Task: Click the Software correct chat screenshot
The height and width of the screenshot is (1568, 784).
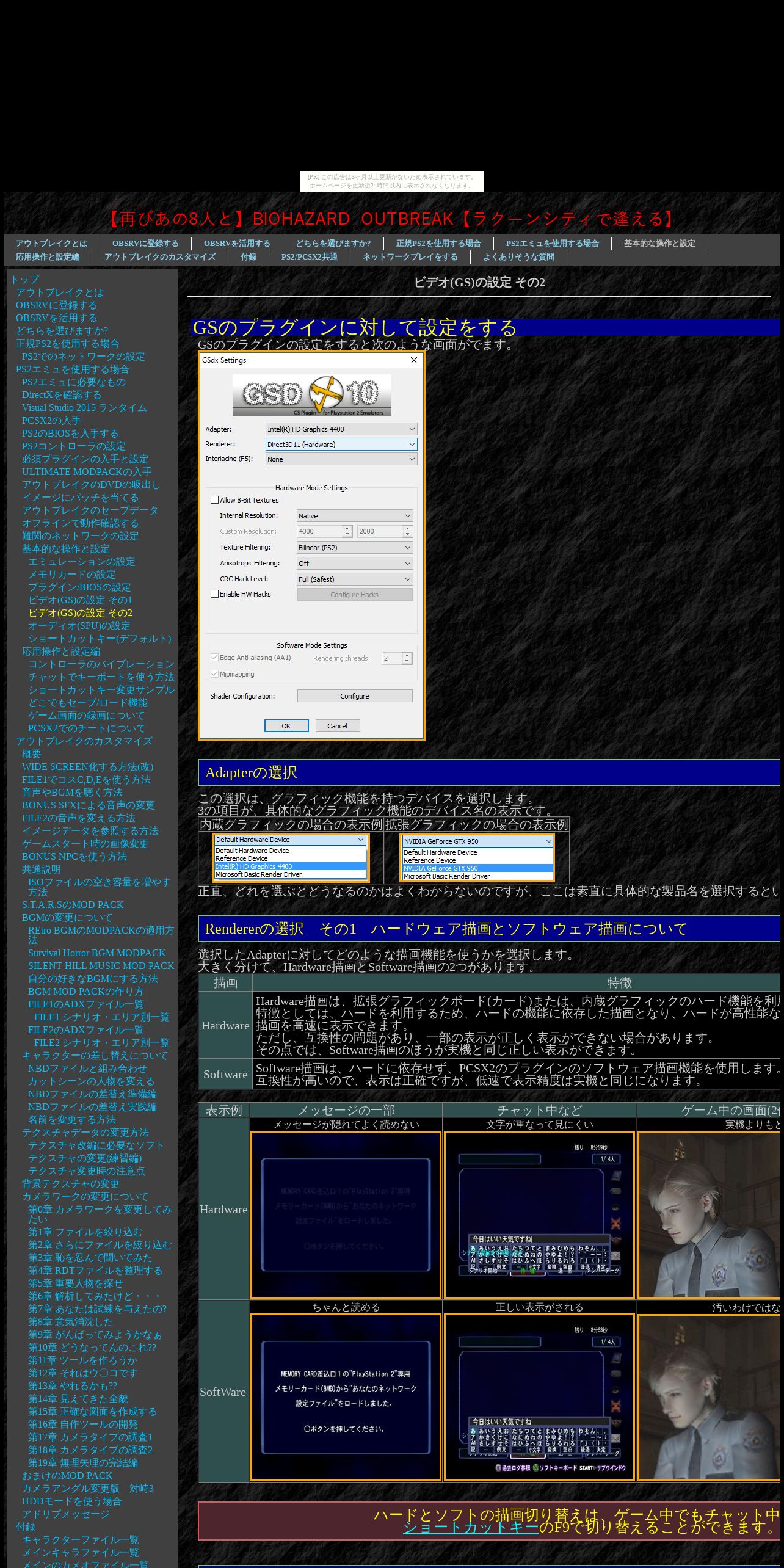Action: pyautogui.click(x=540, y=1398)
